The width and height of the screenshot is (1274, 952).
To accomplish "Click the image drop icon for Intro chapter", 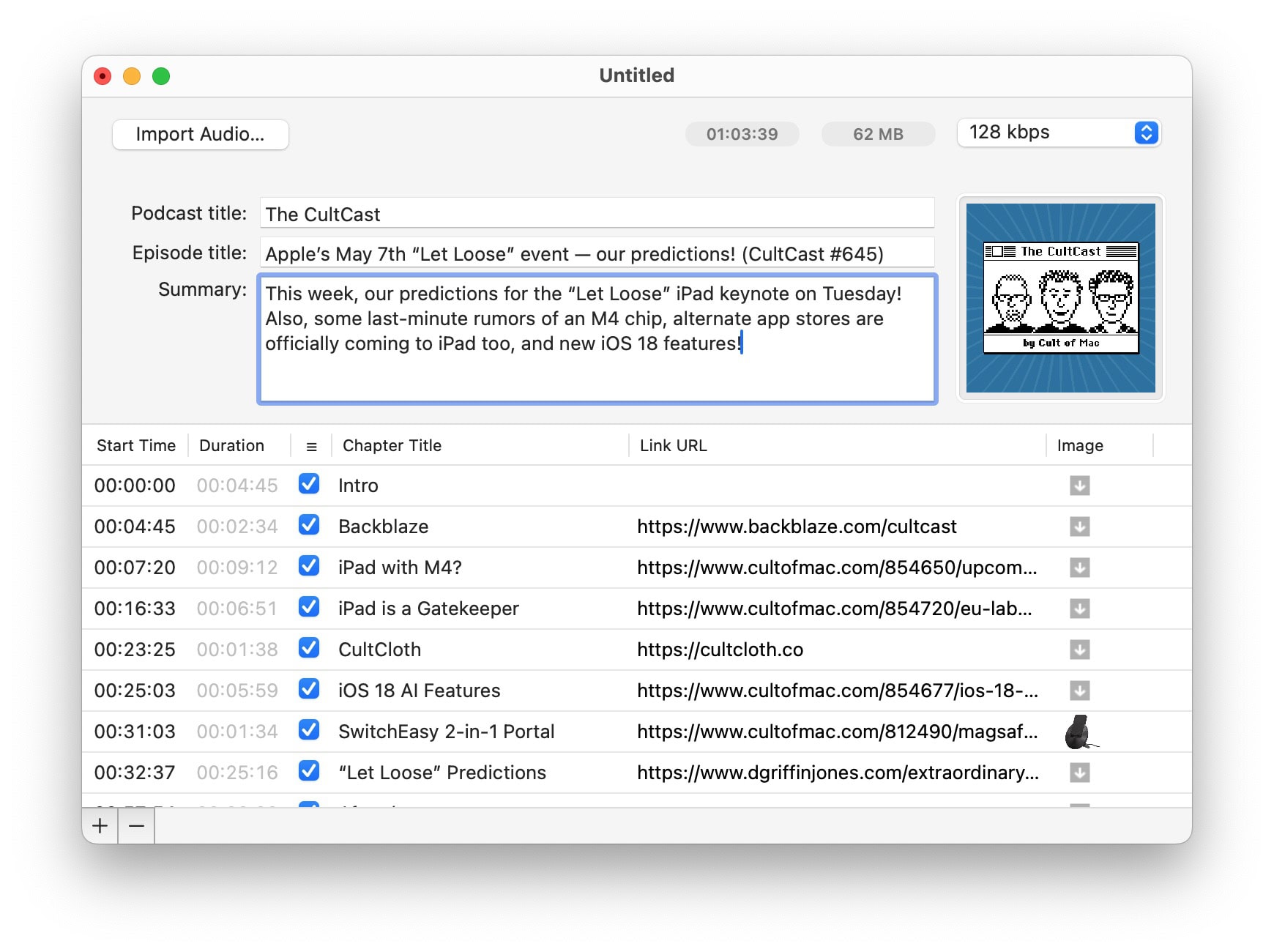I will (1079, 486).
